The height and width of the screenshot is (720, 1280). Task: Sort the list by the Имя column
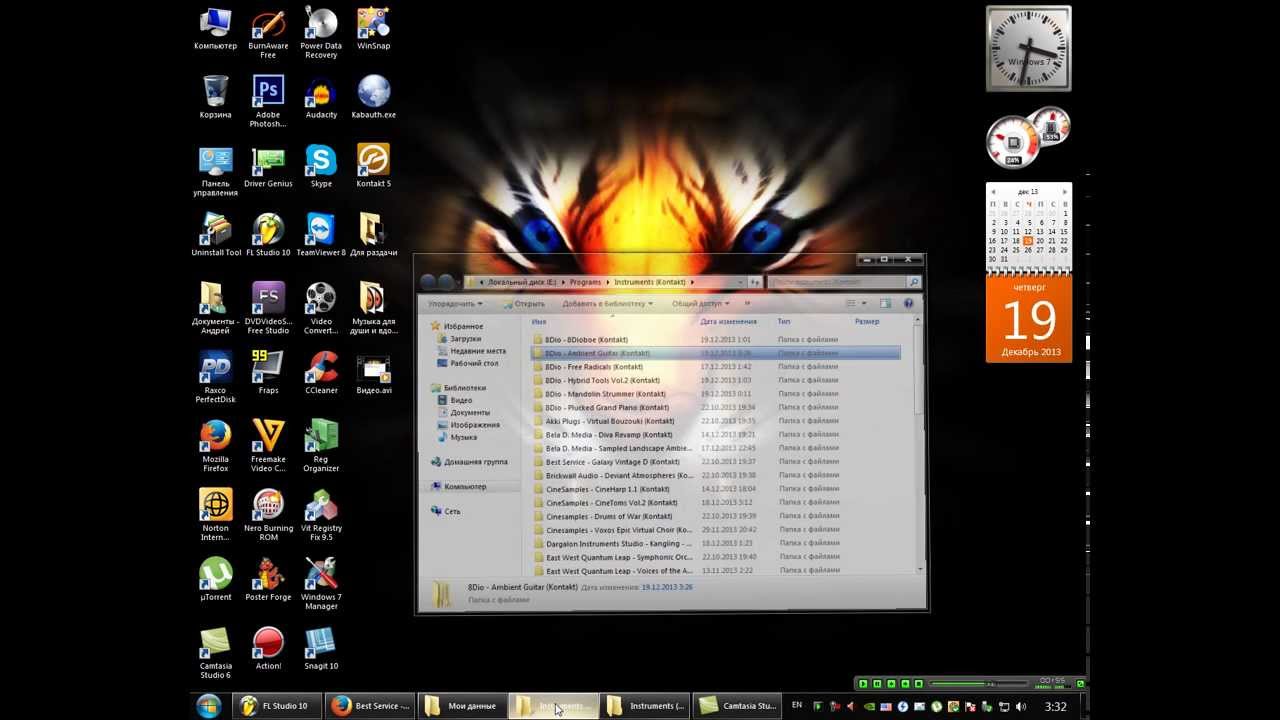(539, 322)
